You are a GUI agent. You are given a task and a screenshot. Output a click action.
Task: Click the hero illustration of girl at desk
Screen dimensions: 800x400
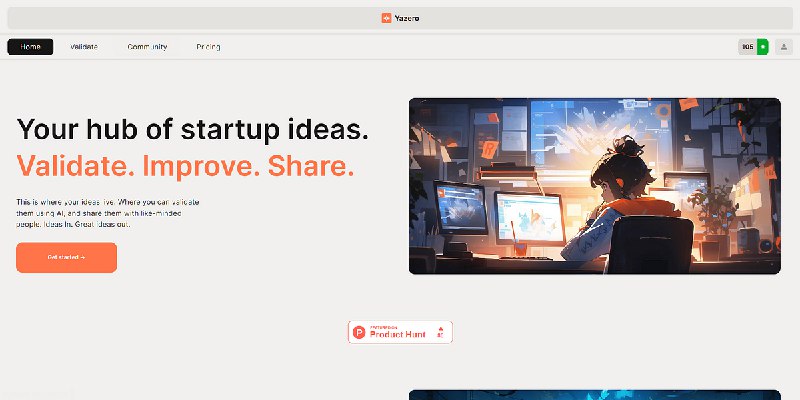click(595, 186)
